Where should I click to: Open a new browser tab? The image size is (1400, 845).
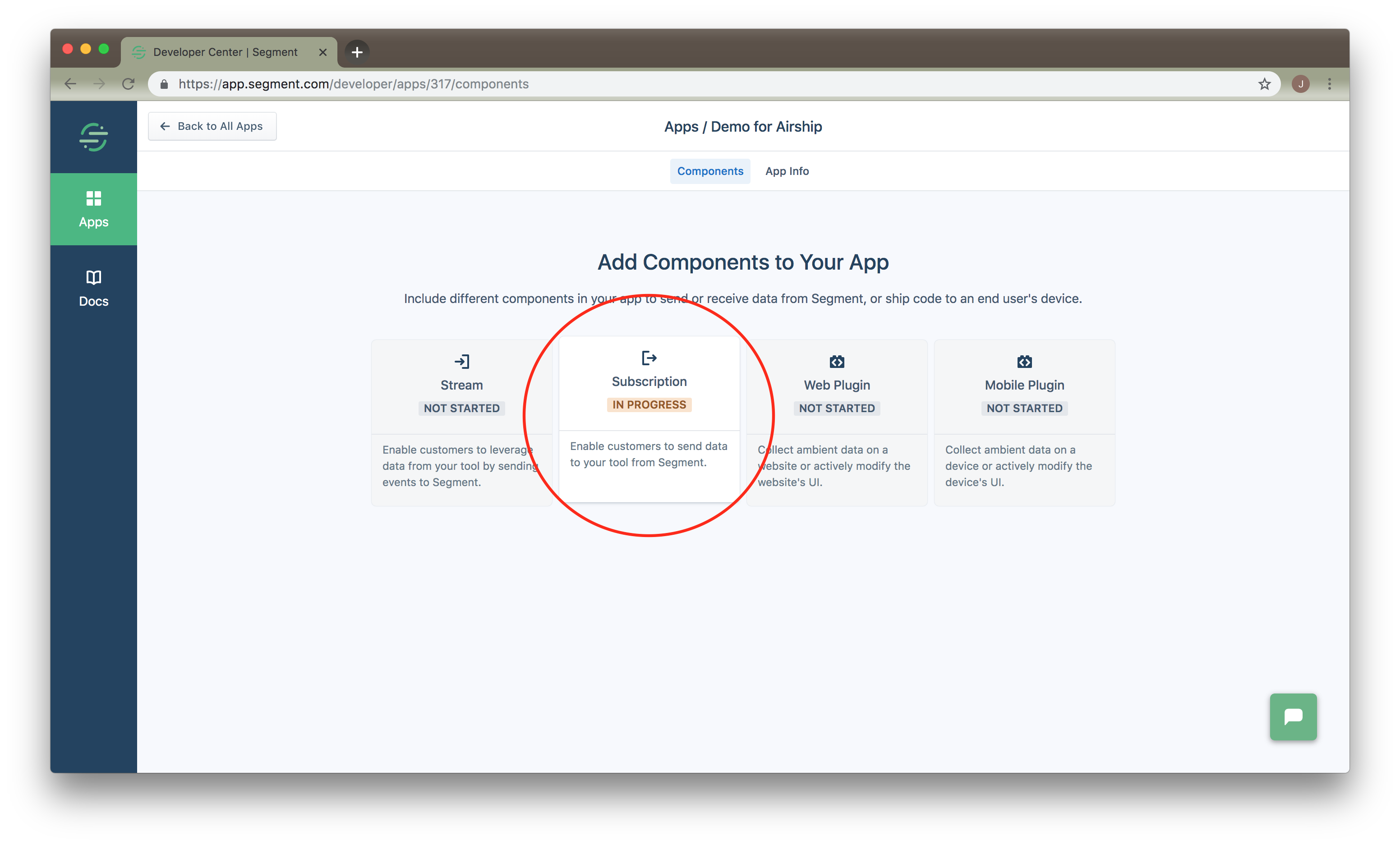pyautogui.click(x=357, y=52)
